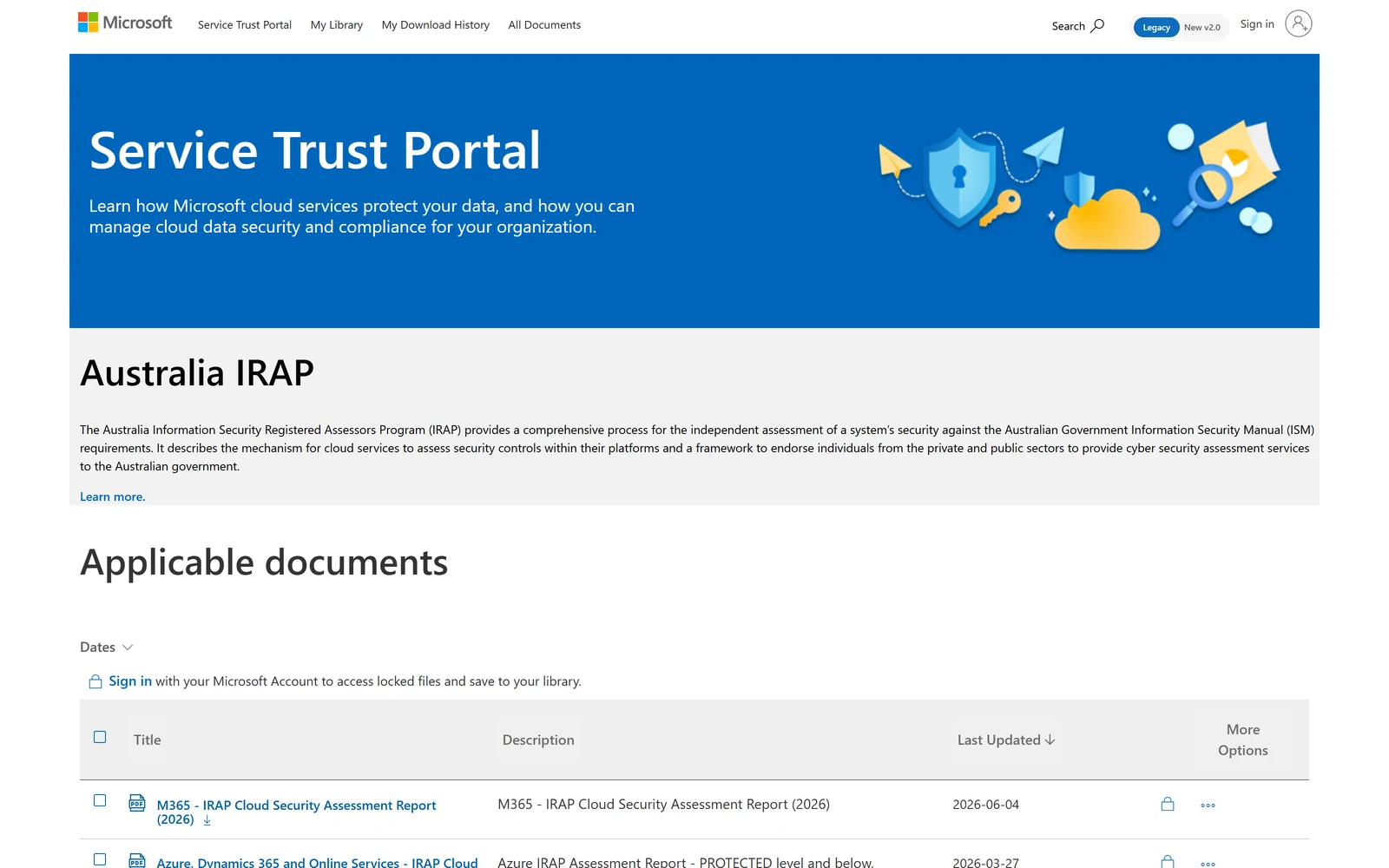Screen dimensions: 1389x868
Task: Open more options ellipsis for Azure IRAP report
Action: click(x=1208, y=864)
